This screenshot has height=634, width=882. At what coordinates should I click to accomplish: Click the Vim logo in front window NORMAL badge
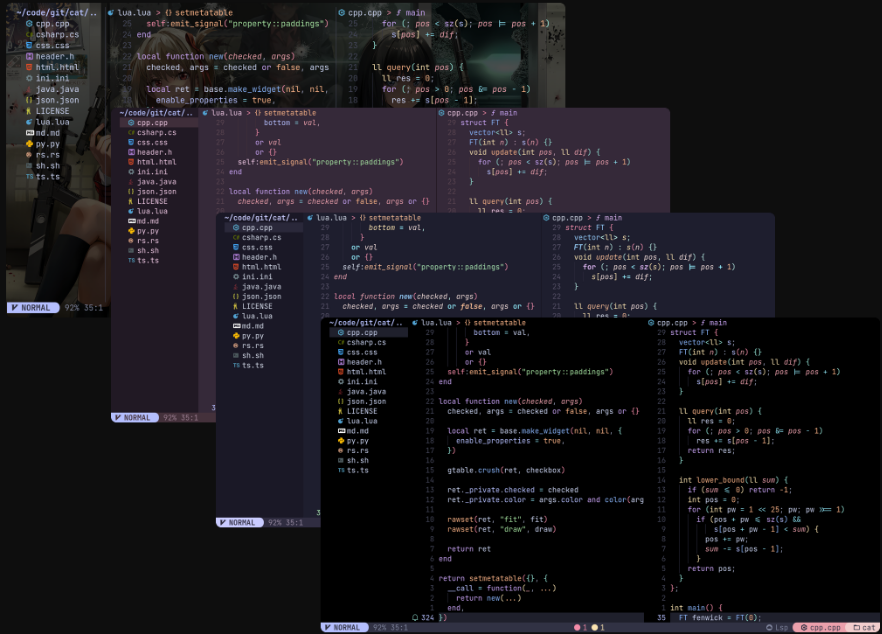pos(327,627)
